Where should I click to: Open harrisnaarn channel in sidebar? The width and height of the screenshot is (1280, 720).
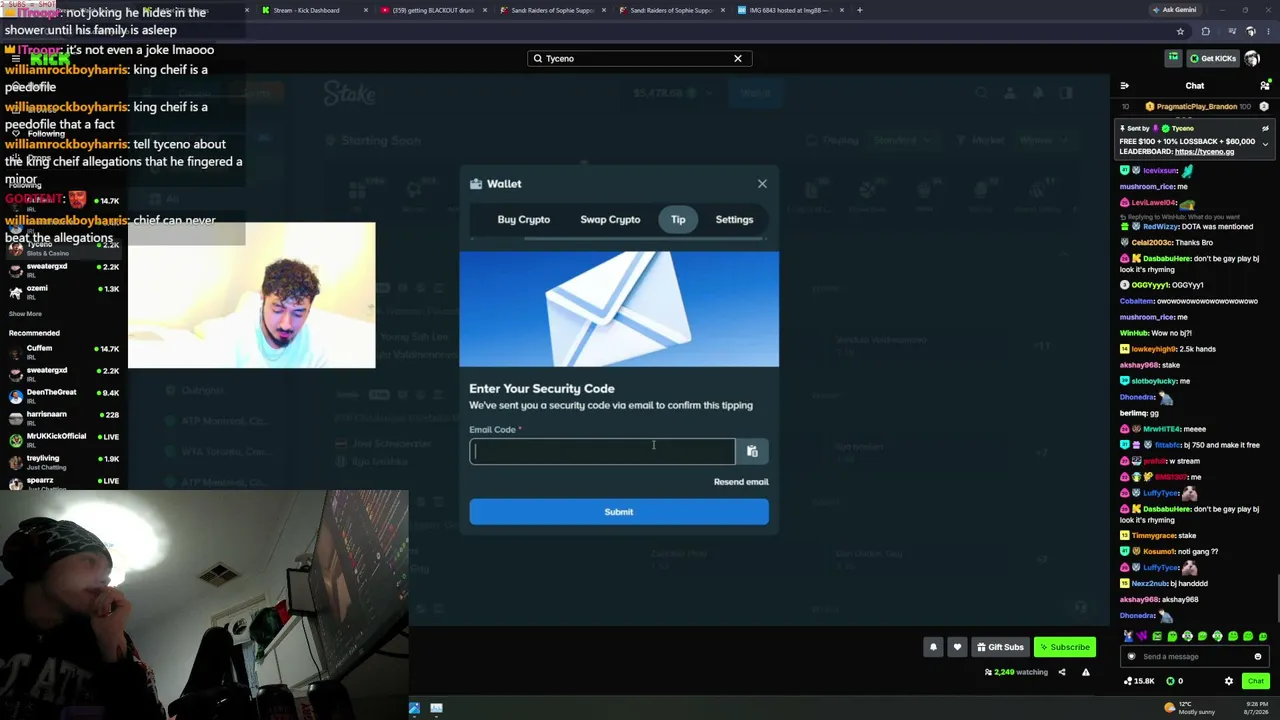64,418
